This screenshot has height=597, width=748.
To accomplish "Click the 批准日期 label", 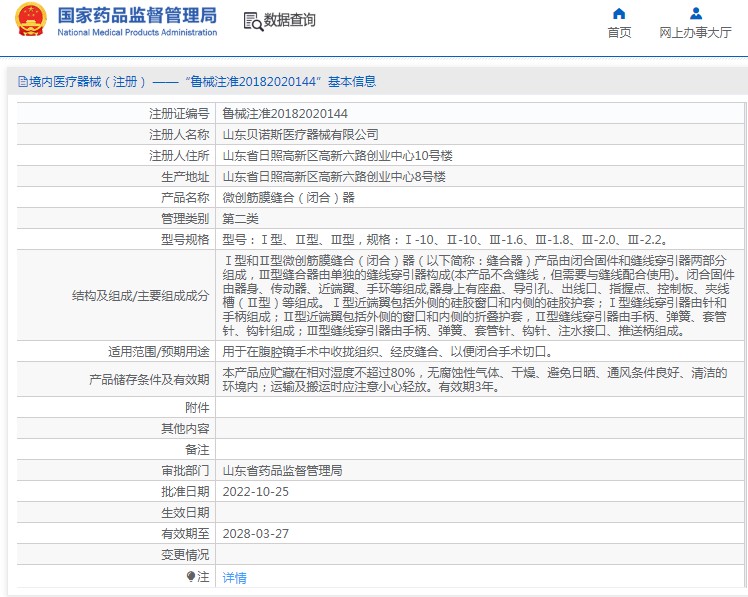I will click(x=186, y=492).
